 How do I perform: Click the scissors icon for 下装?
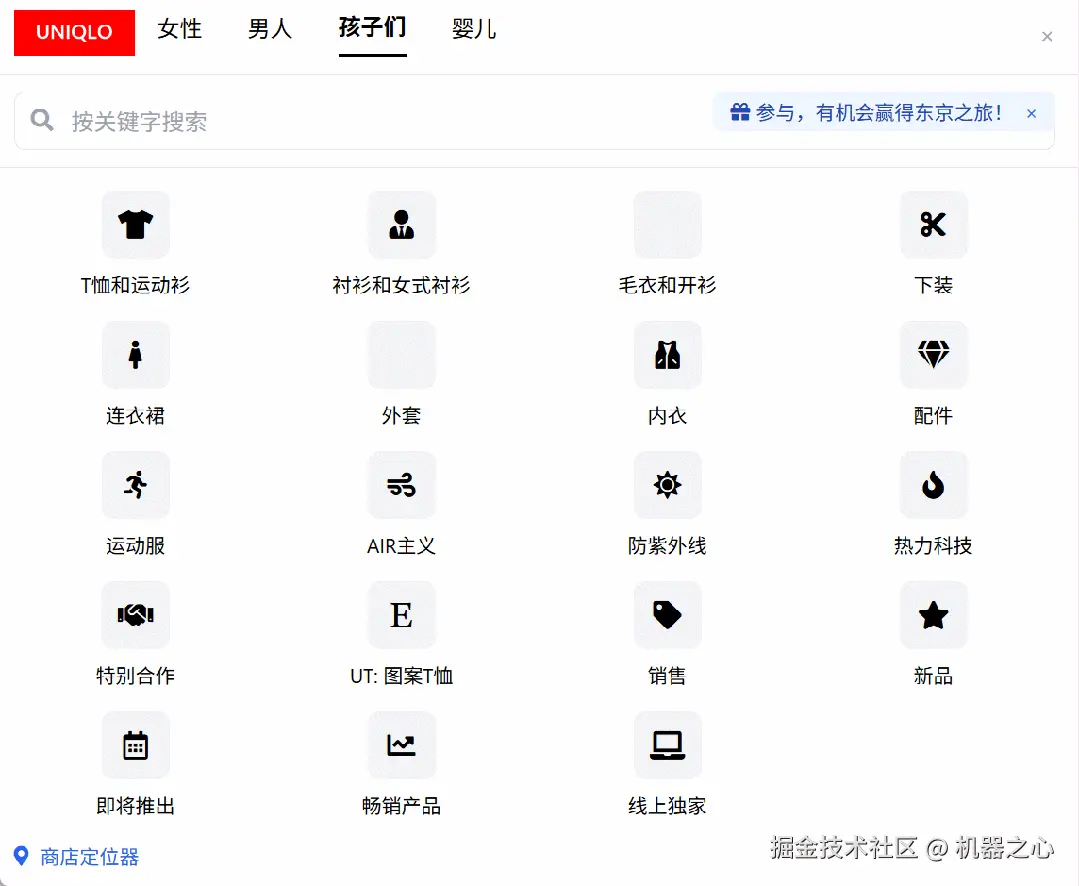coord(933,225)
